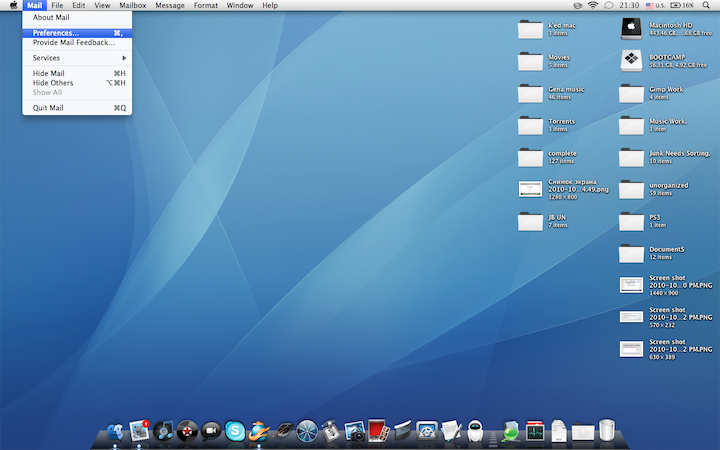
Task: Select Screen shot thumbnail sized 570×232
Action: tap(631, 317)
